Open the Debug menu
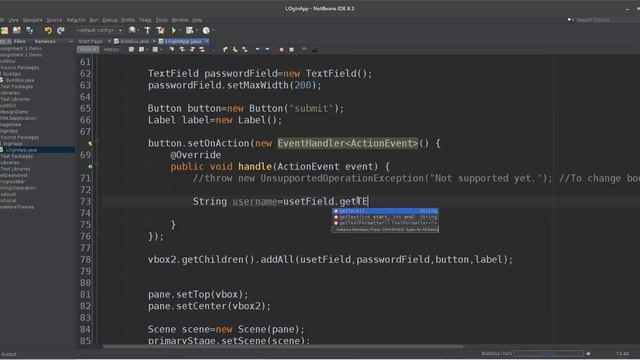640x360 pixels. pyautogui.click(x=110, y=20)
